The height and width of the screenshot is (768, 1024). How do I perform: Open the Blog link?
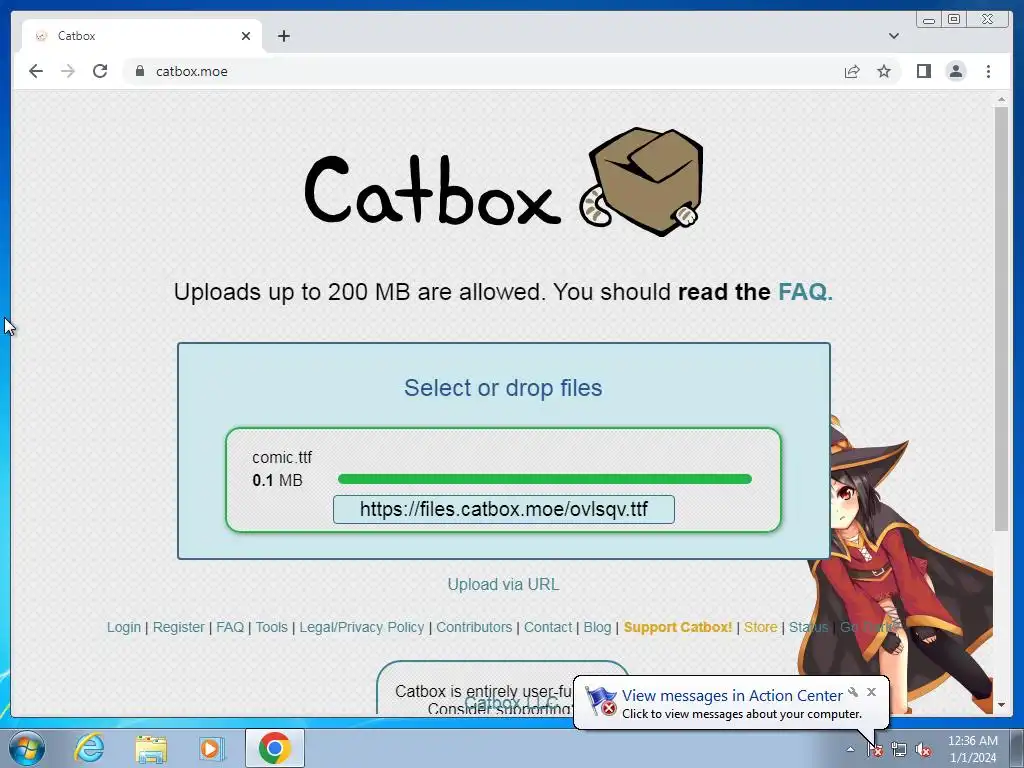click(x=597, y=627)
